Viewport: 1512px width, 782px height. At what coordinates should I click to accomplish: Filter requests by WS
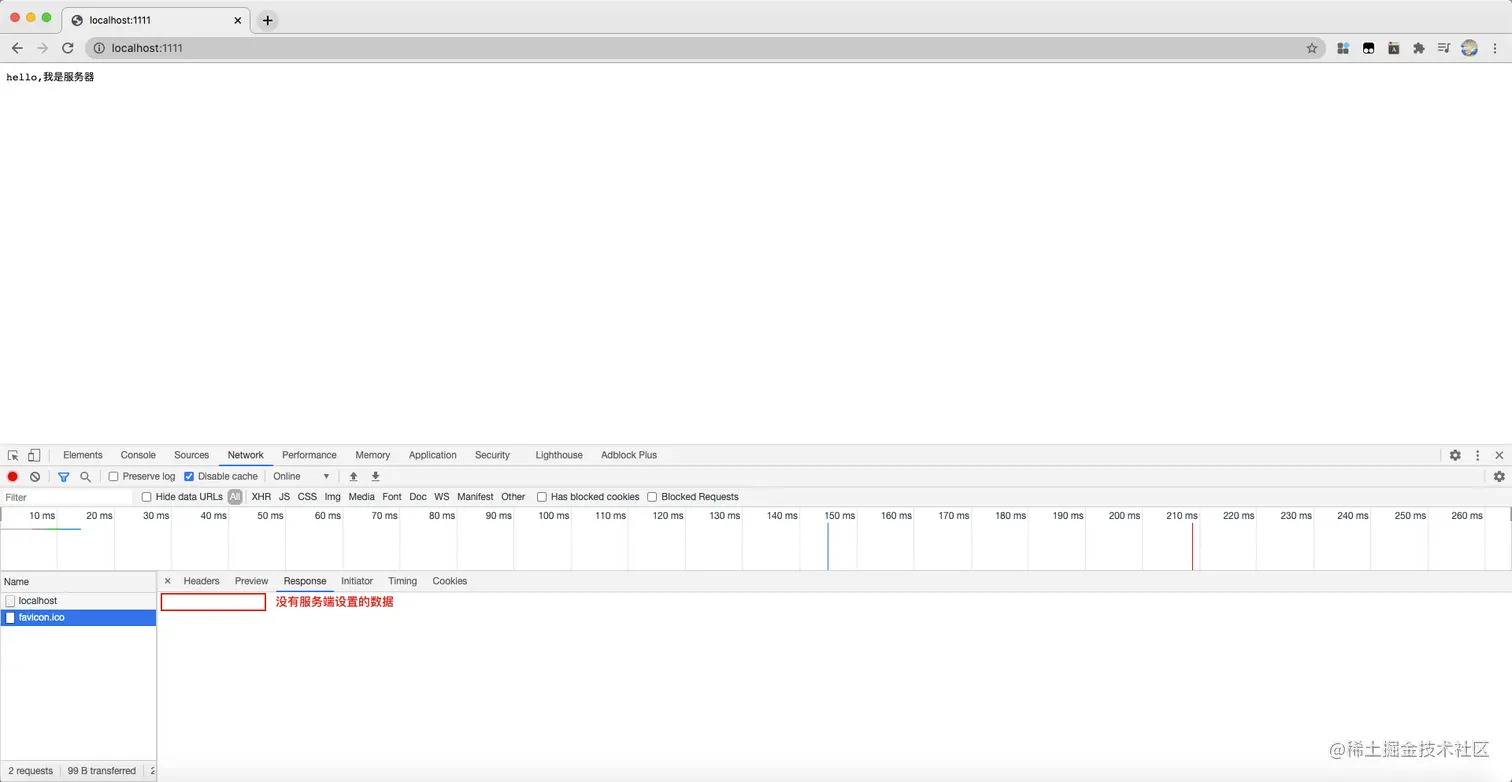click(442, 497)
